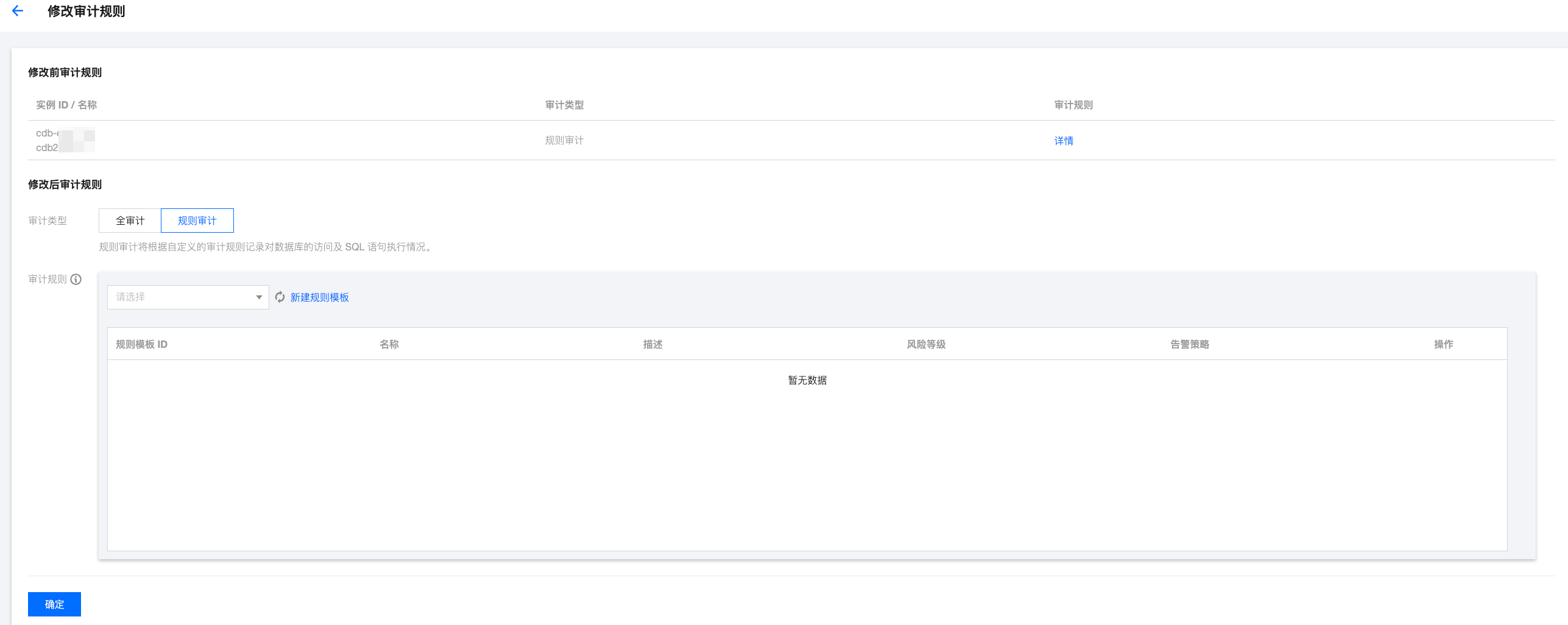Click the 告警策略 column header
Screen dimensions: 1568x625
pos(1189,344)
